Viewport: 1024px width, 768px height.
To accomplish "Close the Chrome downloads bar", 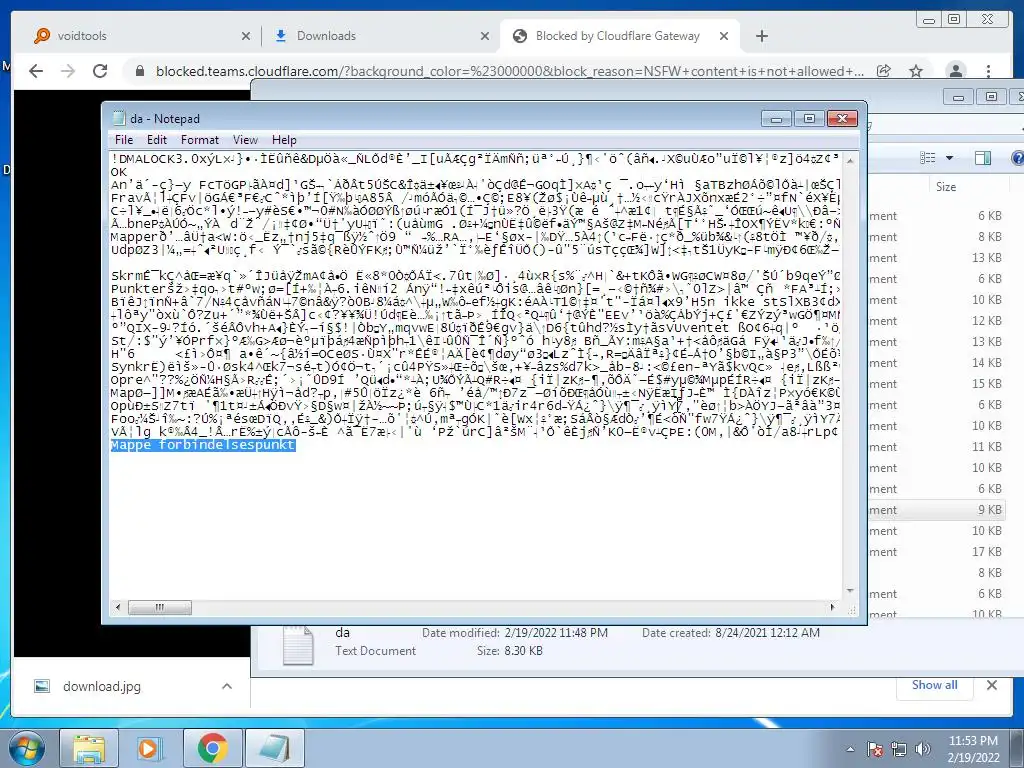I will [x=992, y=685].
